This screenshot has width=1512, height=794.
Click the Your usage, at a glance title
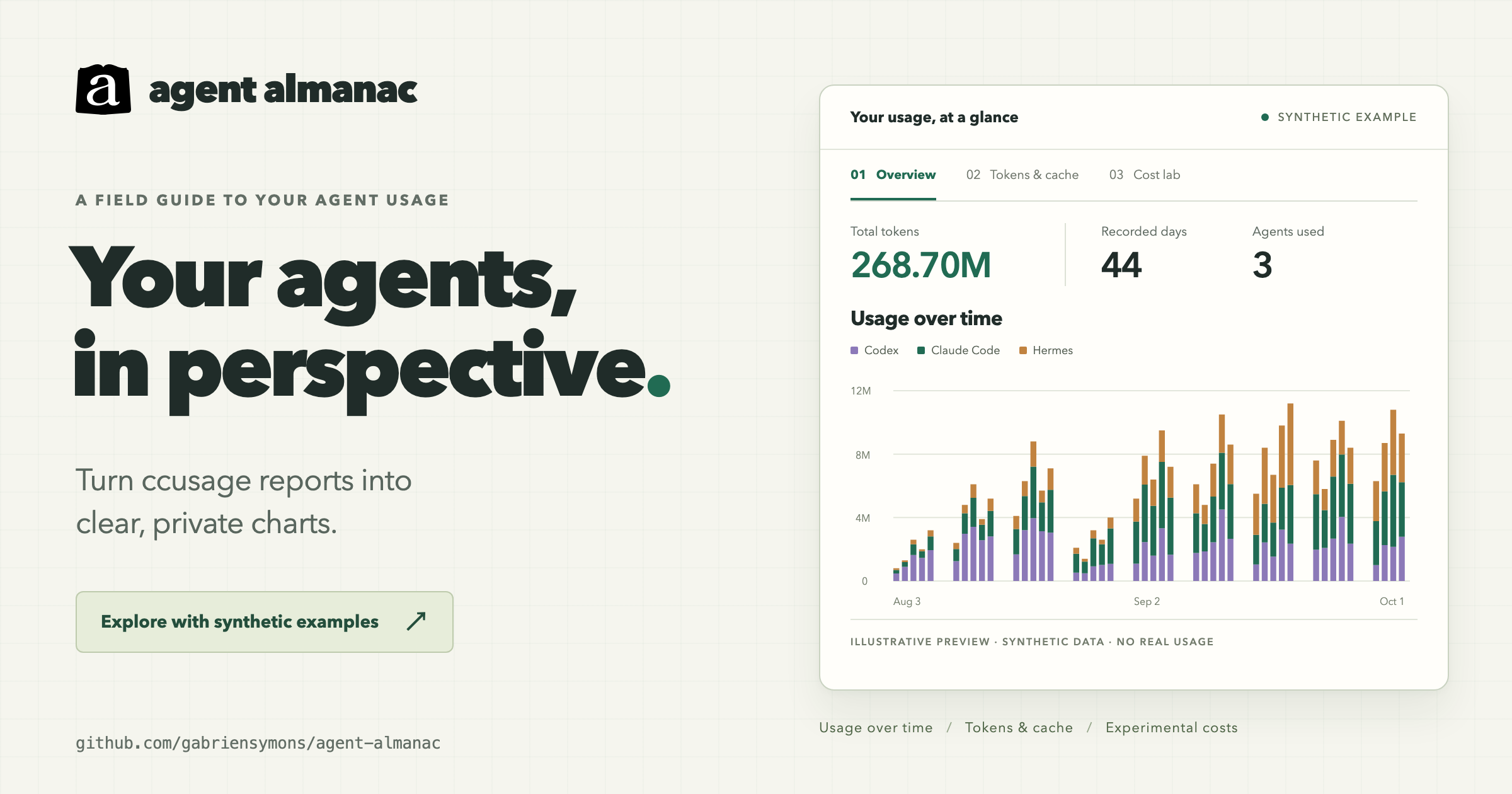[x=934, y=117]
